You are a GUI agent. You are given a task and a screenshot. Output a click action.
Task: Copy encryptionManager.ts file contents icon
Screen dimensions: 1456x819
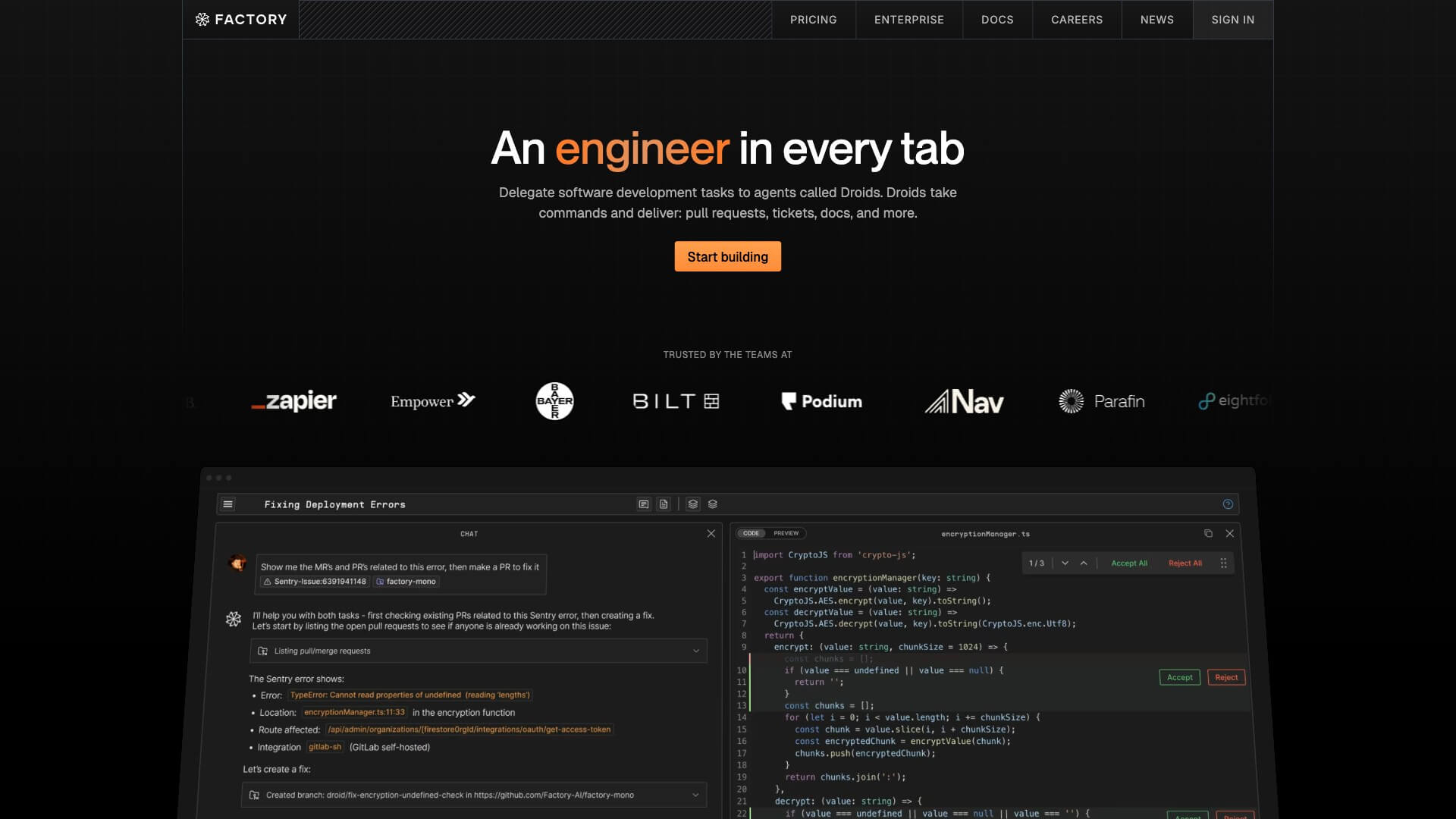[1208, 534]
